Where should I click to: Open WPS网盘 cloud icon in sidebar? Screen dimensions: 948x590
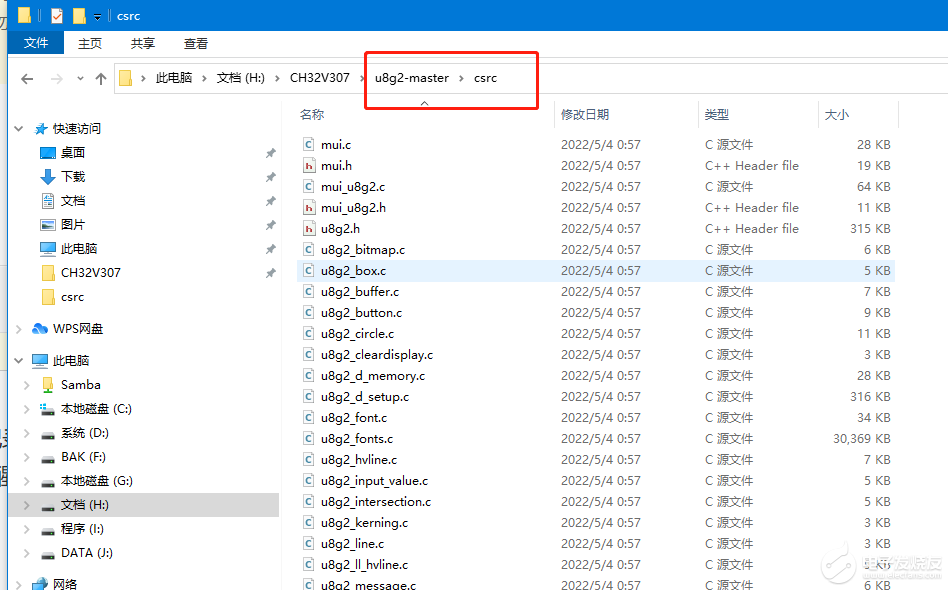tap(40, 329)
